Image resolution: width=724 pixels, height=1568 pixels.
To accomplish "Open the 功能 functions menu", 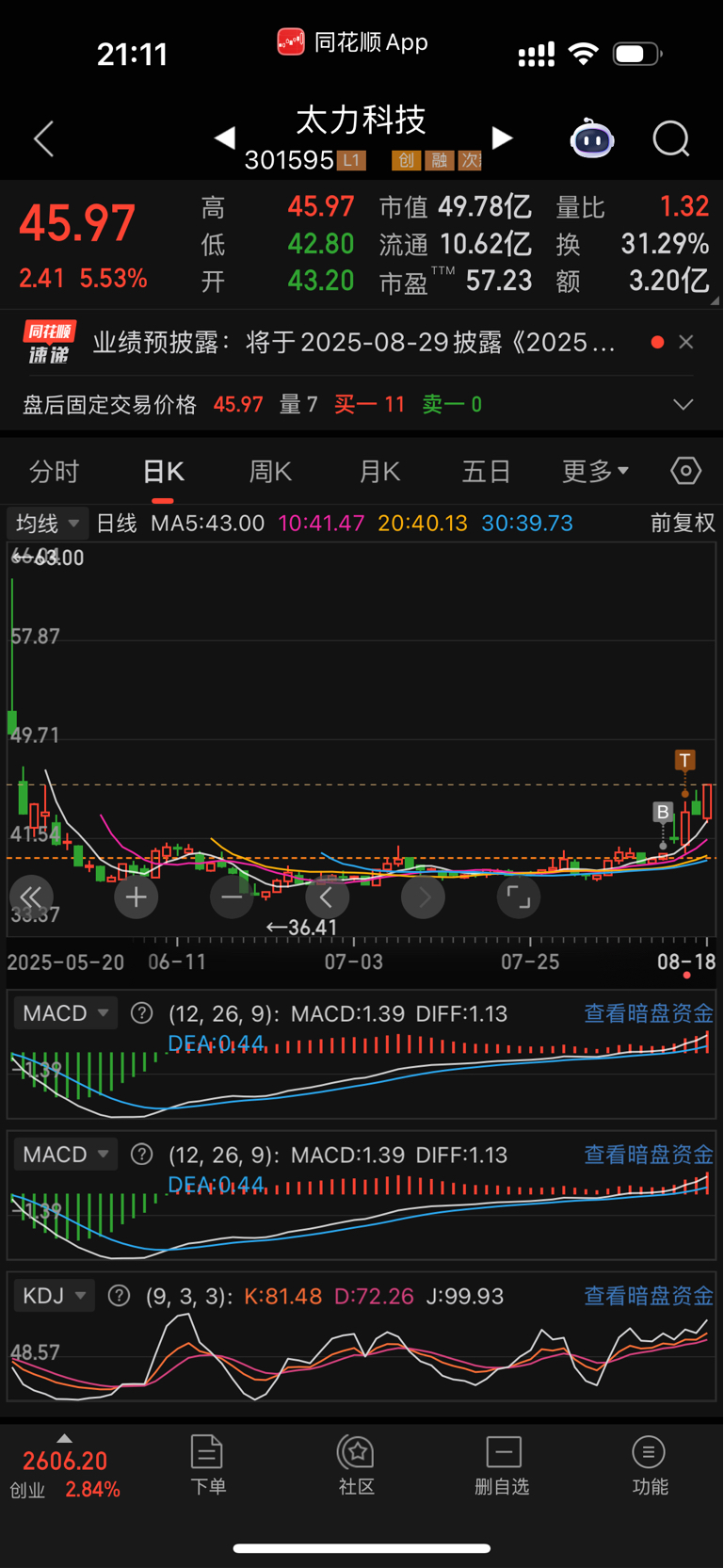I will [650, 1465].
